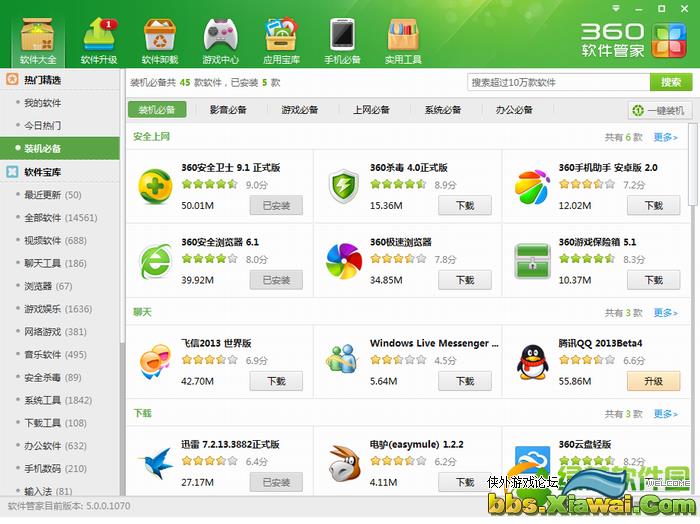This screenshot has width=700, height=524.
Task: Click 更多 link in 聊天 section
Action: 665,312
